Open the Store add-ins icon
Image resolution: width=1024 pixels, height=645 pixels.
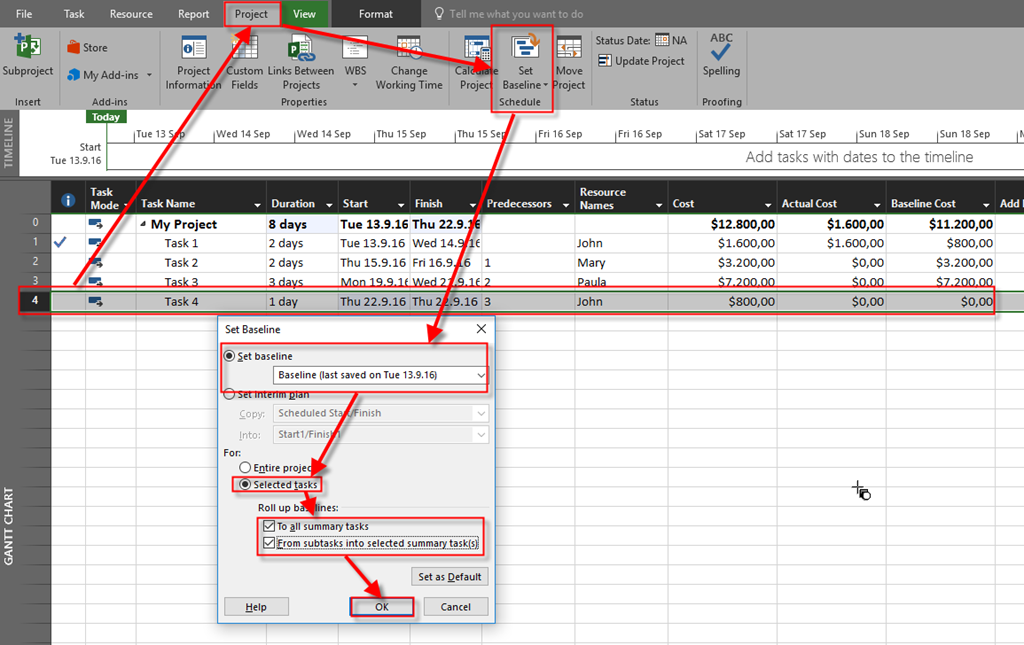pos(74,47)
